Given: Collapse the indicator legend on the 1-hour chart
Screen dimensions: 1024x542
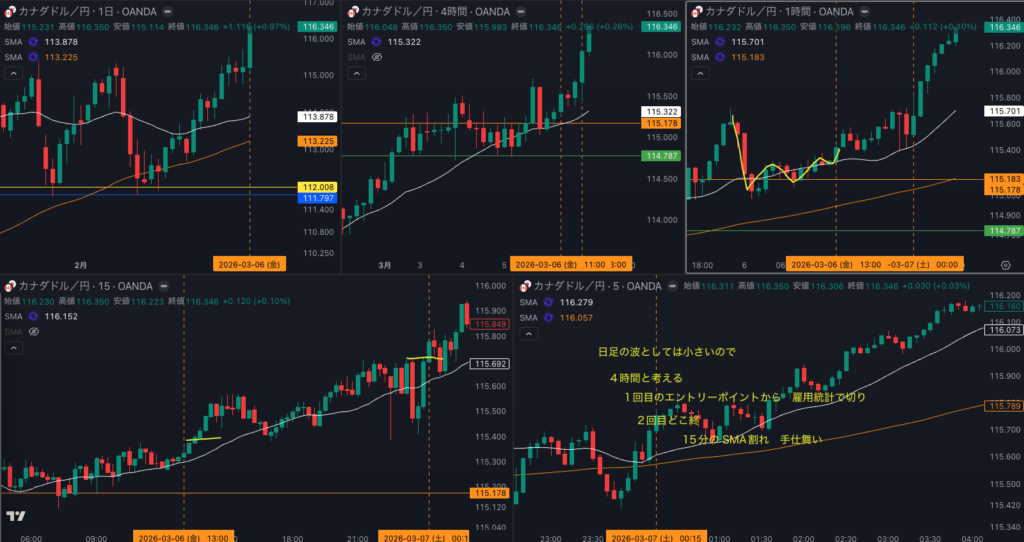Looking at the screenshot, I should [699, 75].
